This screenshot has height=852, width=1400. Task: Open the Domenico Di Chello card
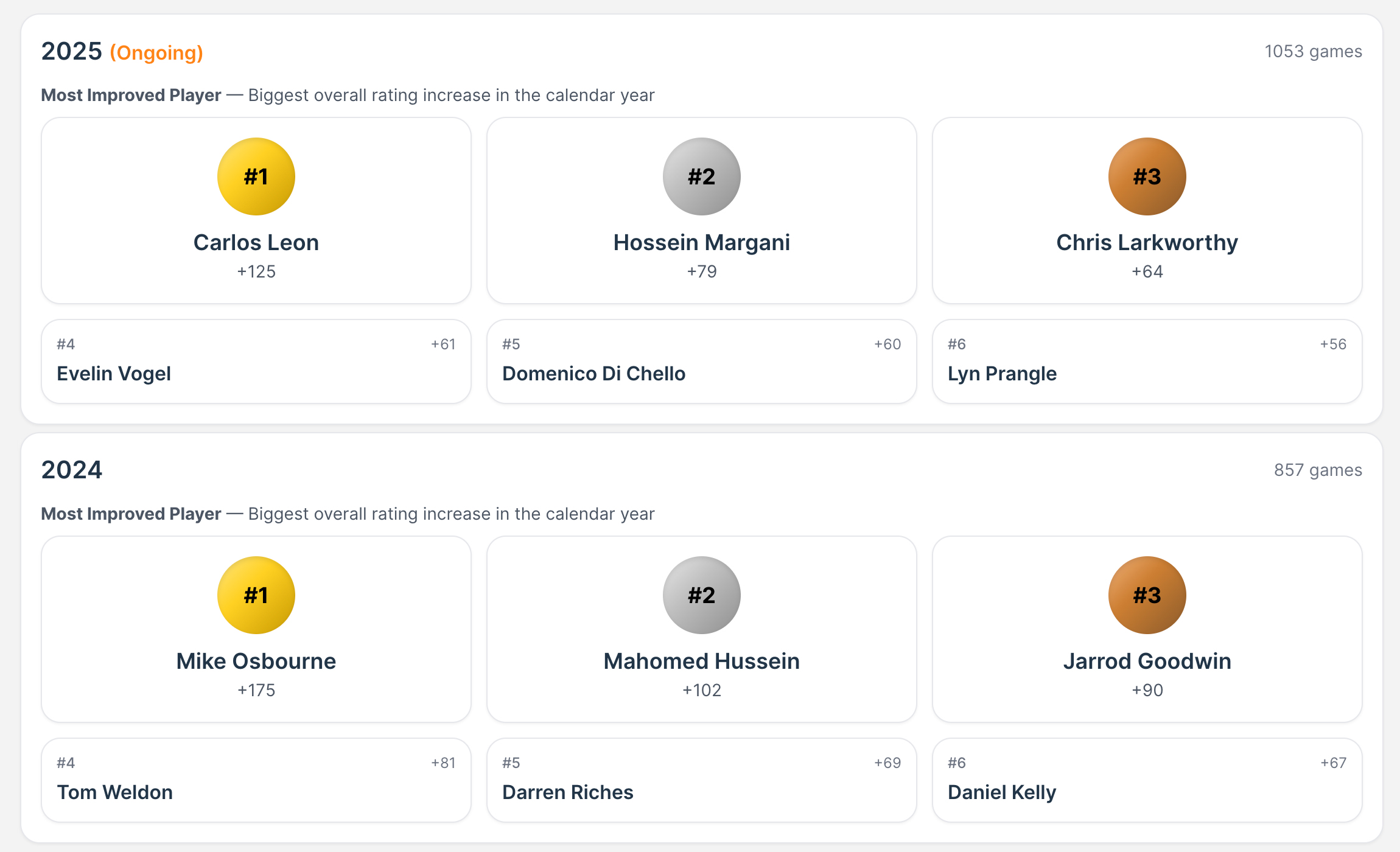click(x=702, y=361)
